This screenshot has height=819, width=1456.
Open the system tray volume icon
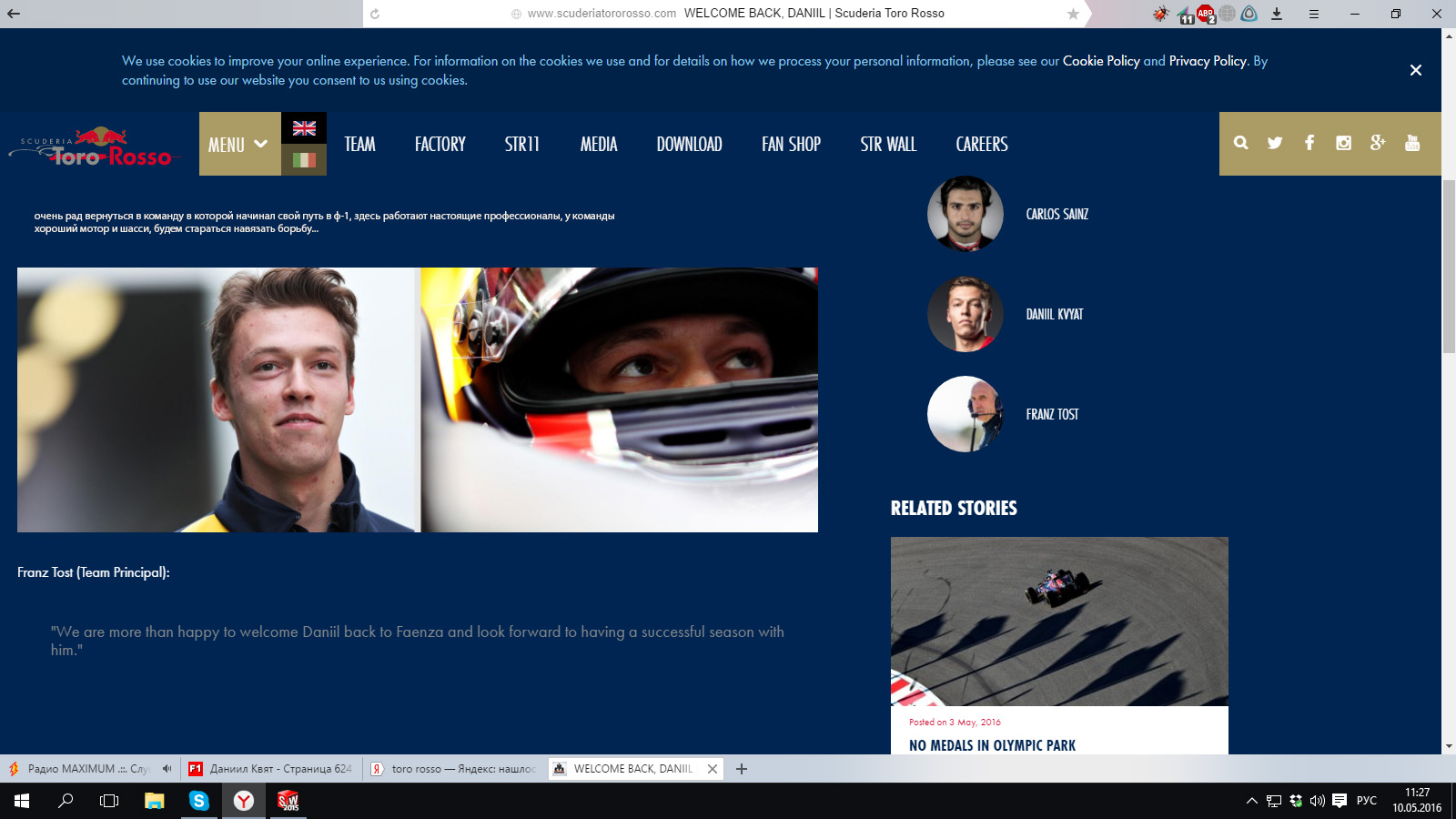point(1317,801)
